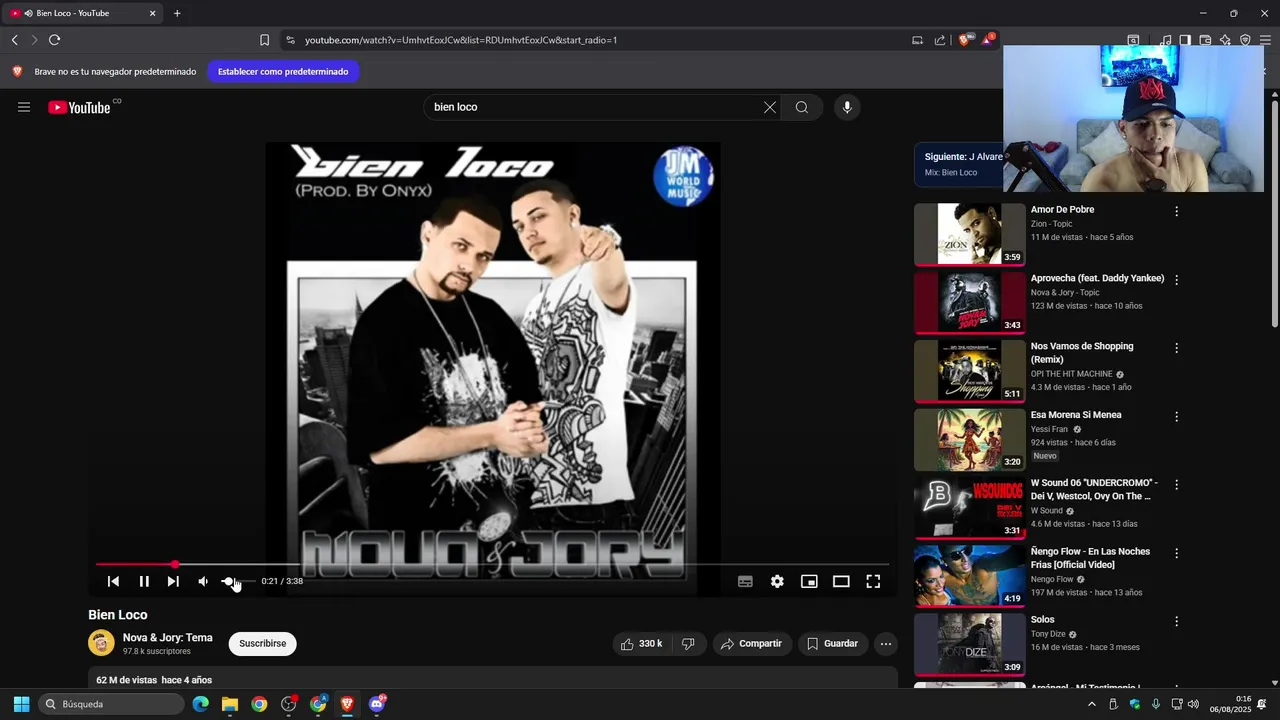Enable miniplayer mode
The width and height of the screenshot is (1280, 720).
(x=809, y=581)
